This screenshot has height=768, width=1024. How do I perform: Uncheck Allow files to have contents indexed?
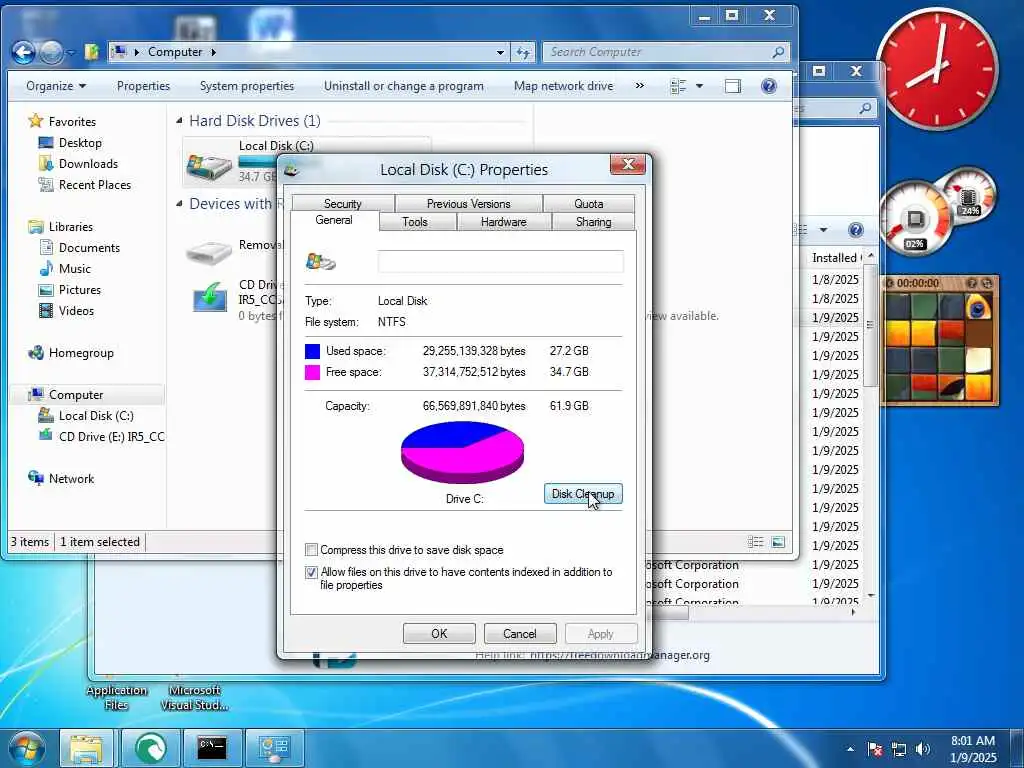click(x=312, y=572)
